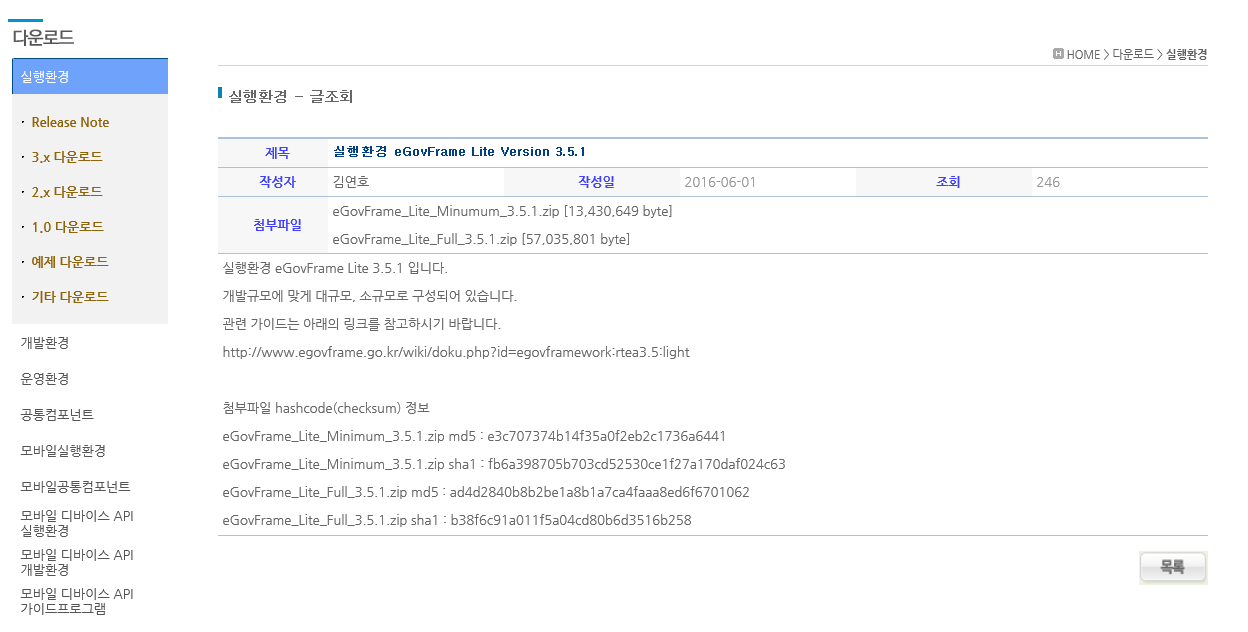This screenshot has width=1248, height=632.
Task: Download eGovFrame_Lite_Minumum_3.5.1.zip attachment
Action: pos(446,211)
